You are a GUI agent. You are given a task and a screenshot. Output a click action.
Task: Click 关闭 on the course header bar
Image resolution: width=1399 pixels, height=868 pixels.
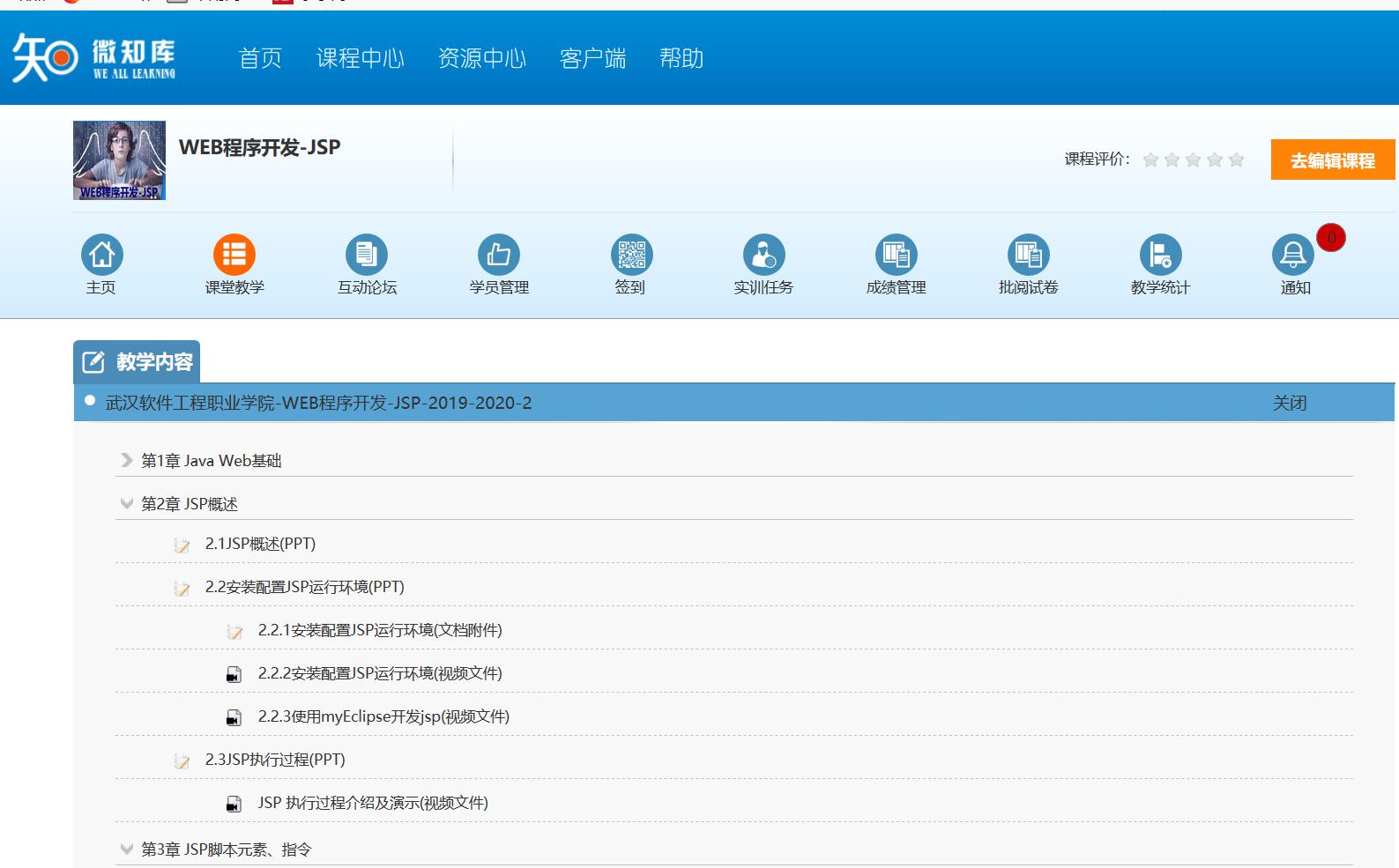[x=1289, y=404]
